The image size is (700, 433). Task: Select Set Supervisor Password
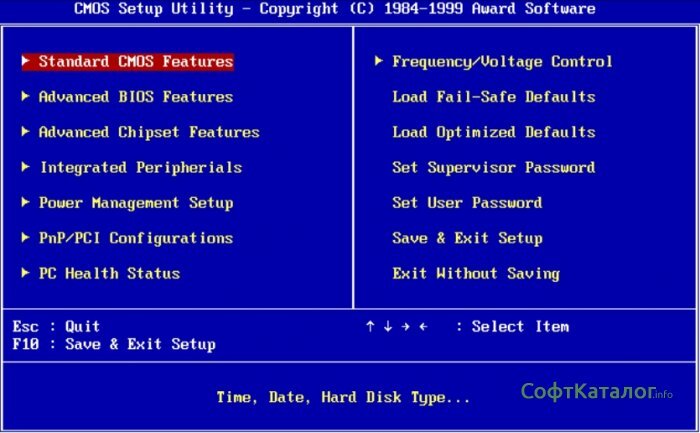(x=494, y=167)
